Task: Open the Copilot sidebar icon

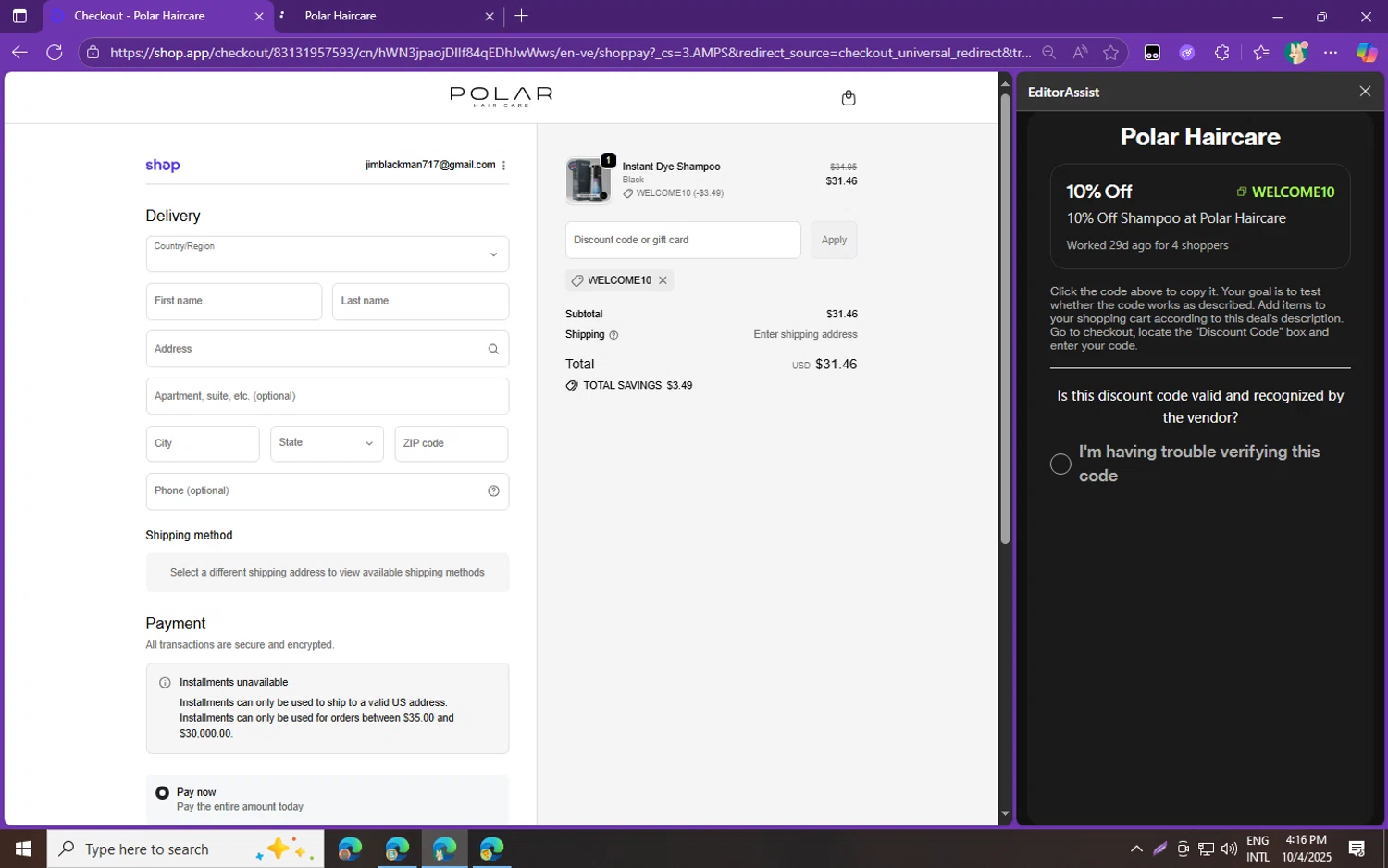Action: click(x=1367, y=53)
